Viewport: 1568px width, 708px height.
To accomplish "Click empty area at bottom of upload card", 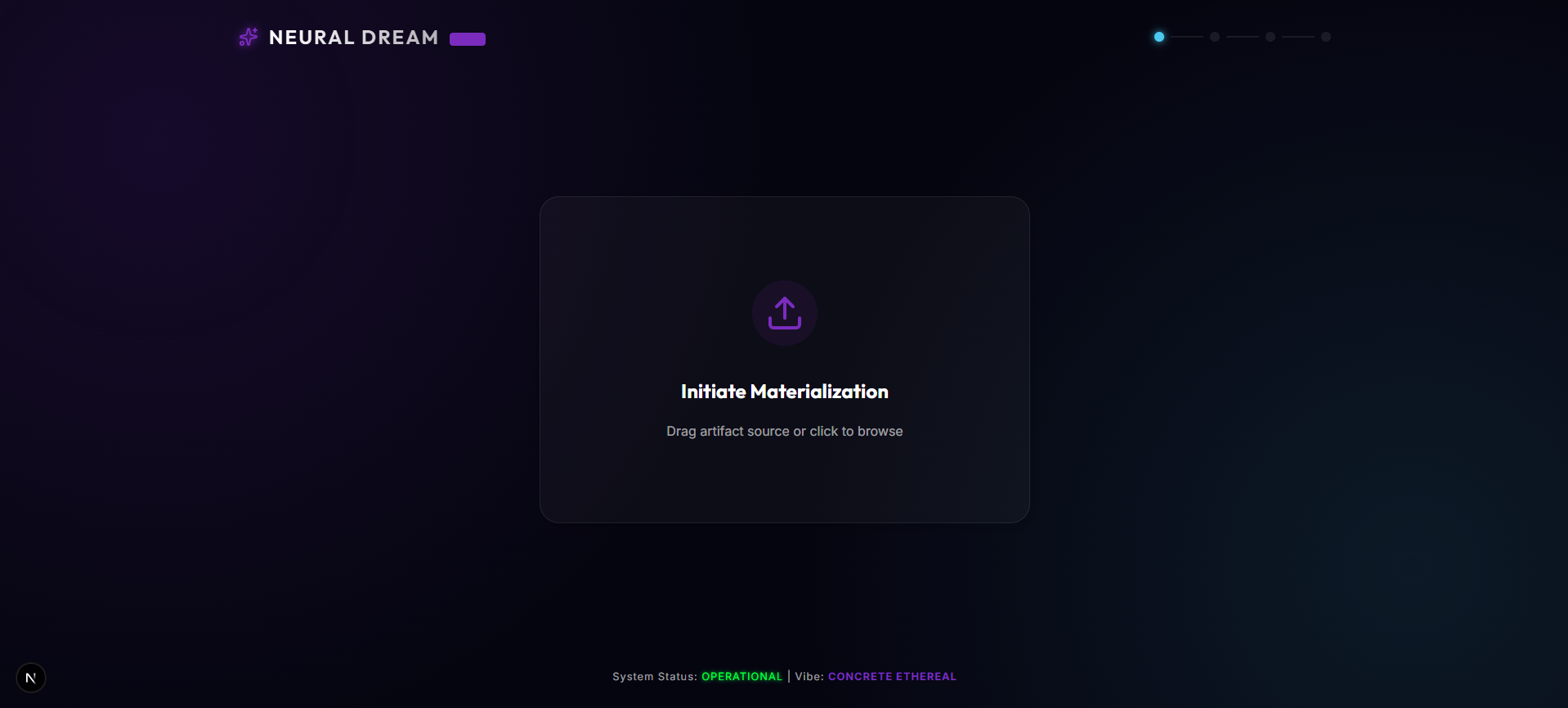I will pyautogui.click(x=784, y=486).
